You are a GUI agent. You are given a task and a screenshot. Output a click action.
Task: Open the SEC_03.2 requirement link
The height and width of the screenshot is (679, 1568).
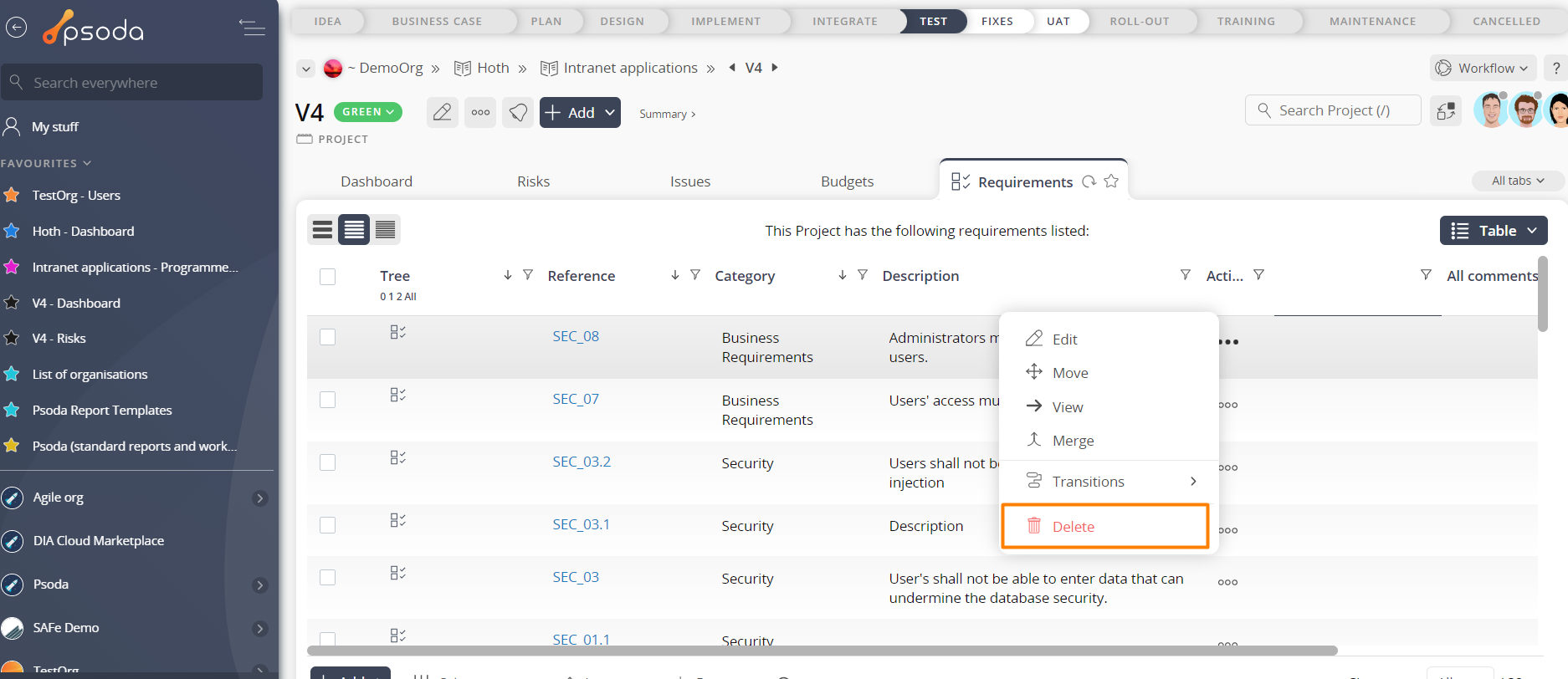(x=582, y=462)
